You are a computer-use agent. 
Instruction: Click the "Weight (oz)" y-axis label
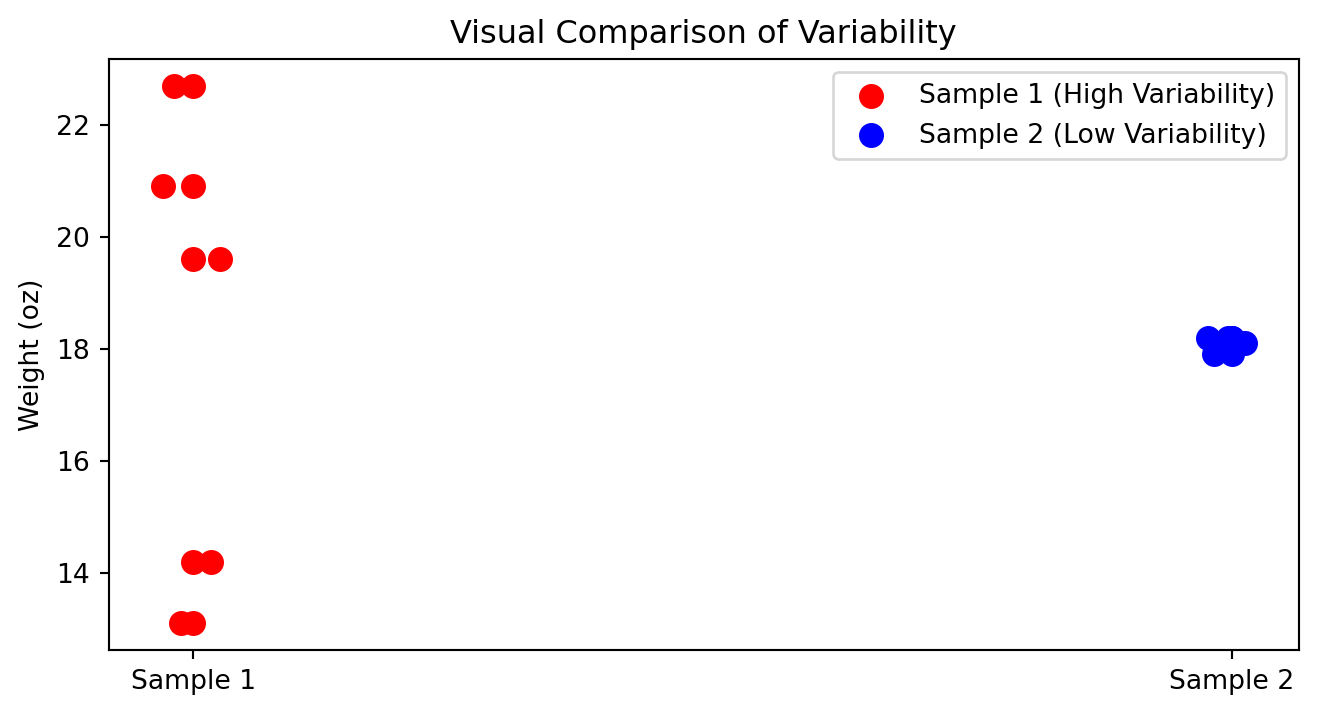click(x=31, y=356)
